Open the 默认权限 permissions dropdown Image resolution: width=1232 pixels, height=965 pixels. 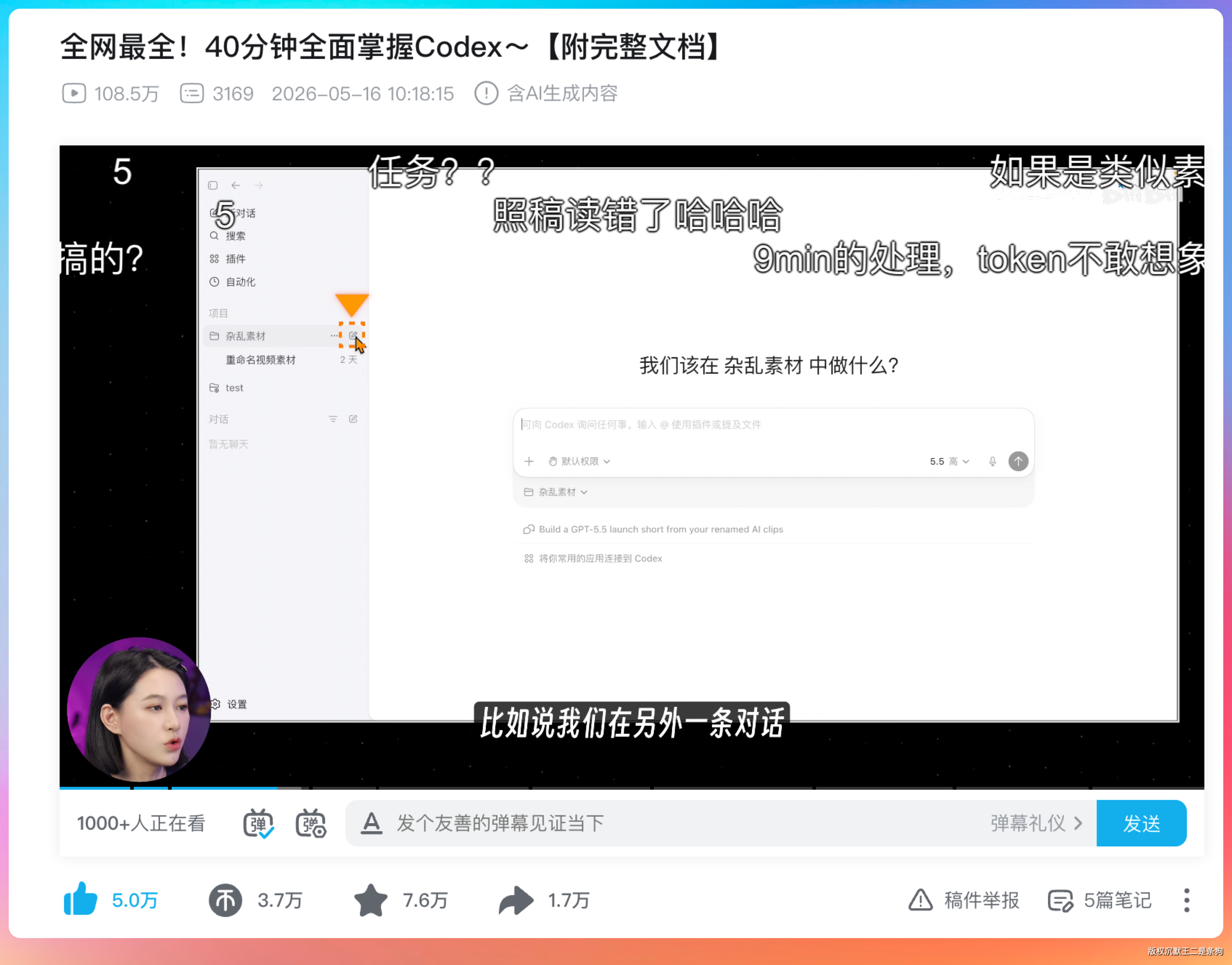[x=580, y=462]
